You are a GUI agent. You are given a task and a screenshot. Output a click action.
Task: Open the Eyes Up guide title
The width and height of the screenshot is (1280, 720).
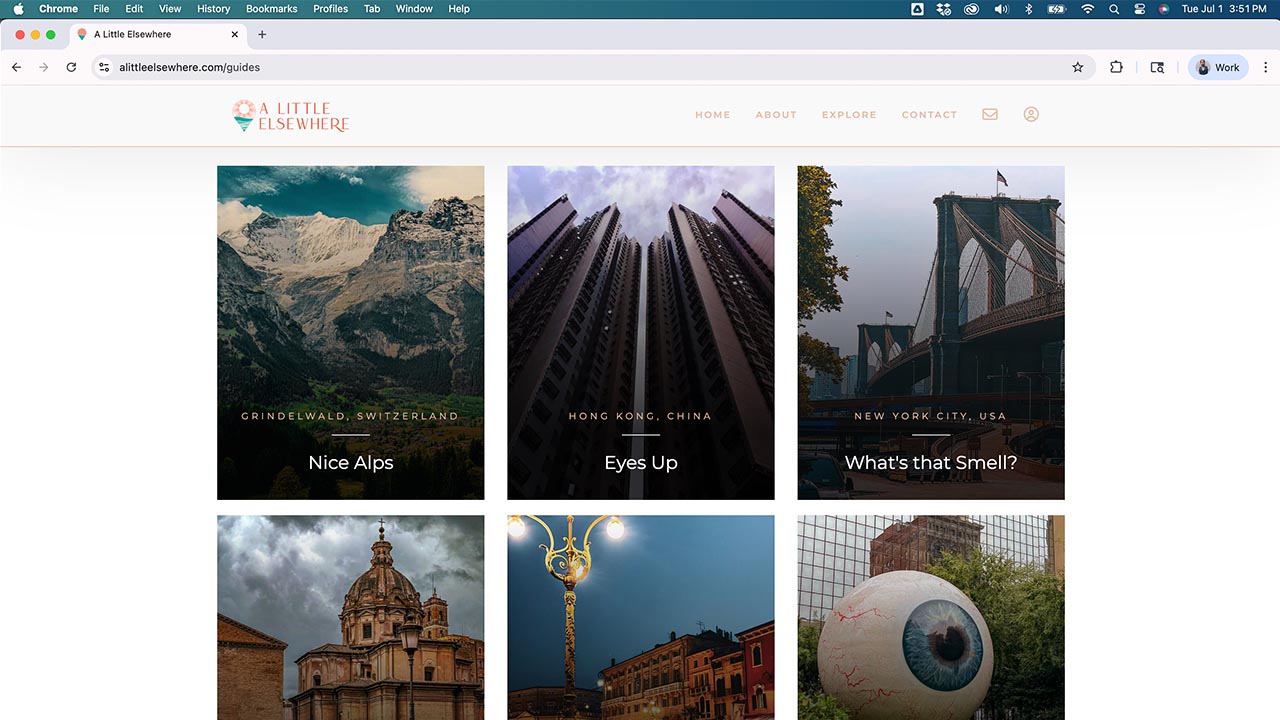coord(641,463)
